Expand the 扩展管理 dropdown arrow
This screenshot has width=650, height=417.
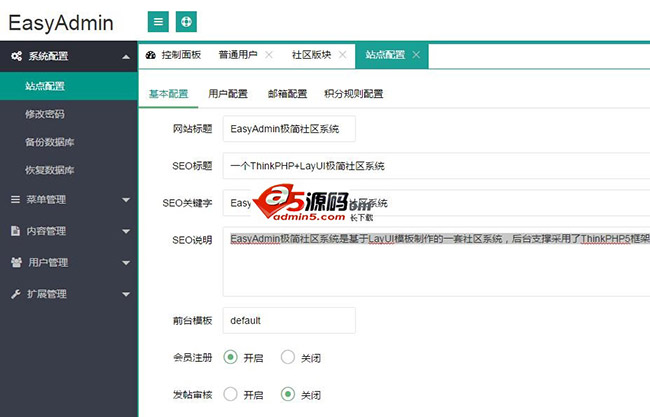(x=126, y=294)
